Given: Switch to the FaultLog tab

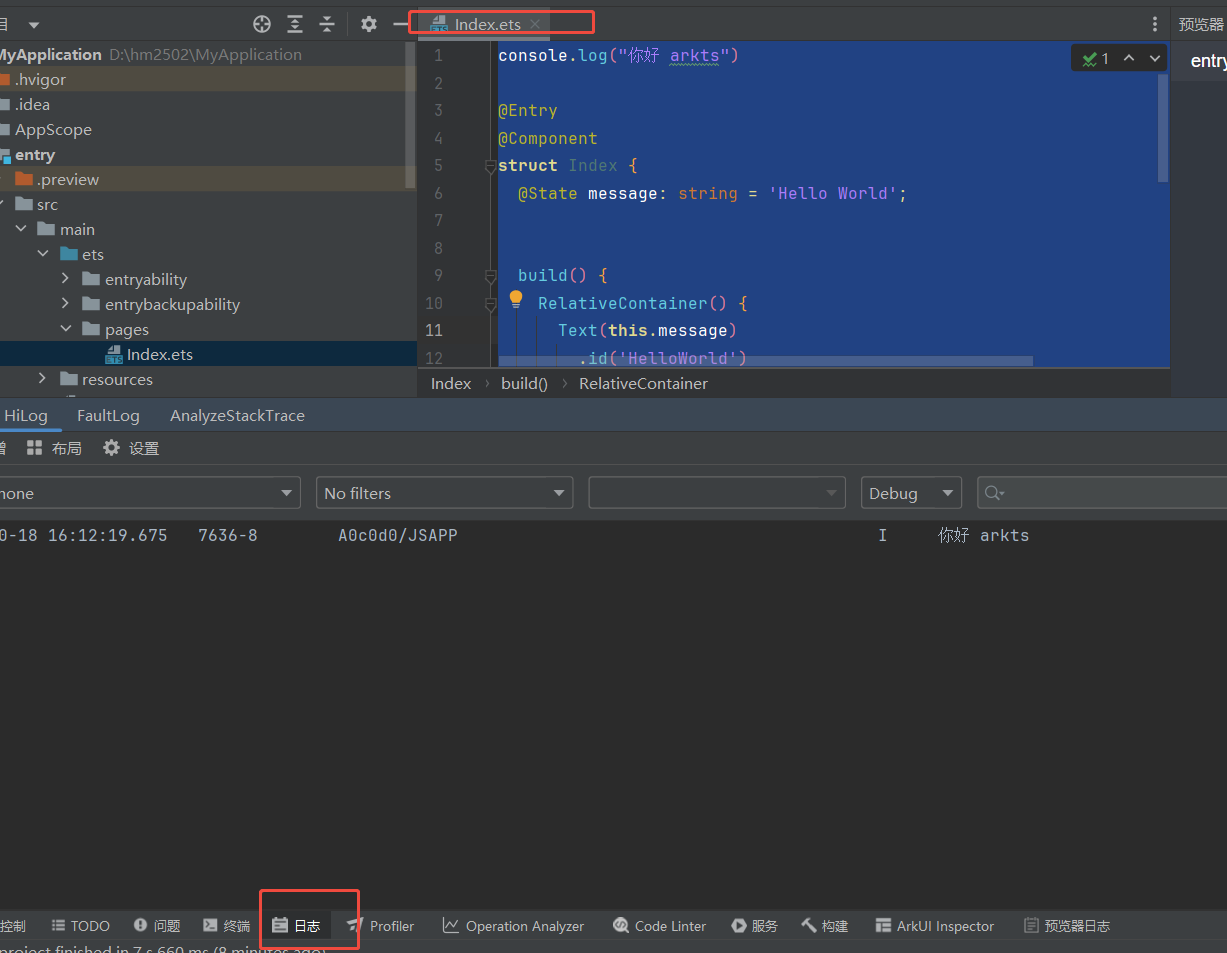Looking at the screenshot, I should [108, 415].
